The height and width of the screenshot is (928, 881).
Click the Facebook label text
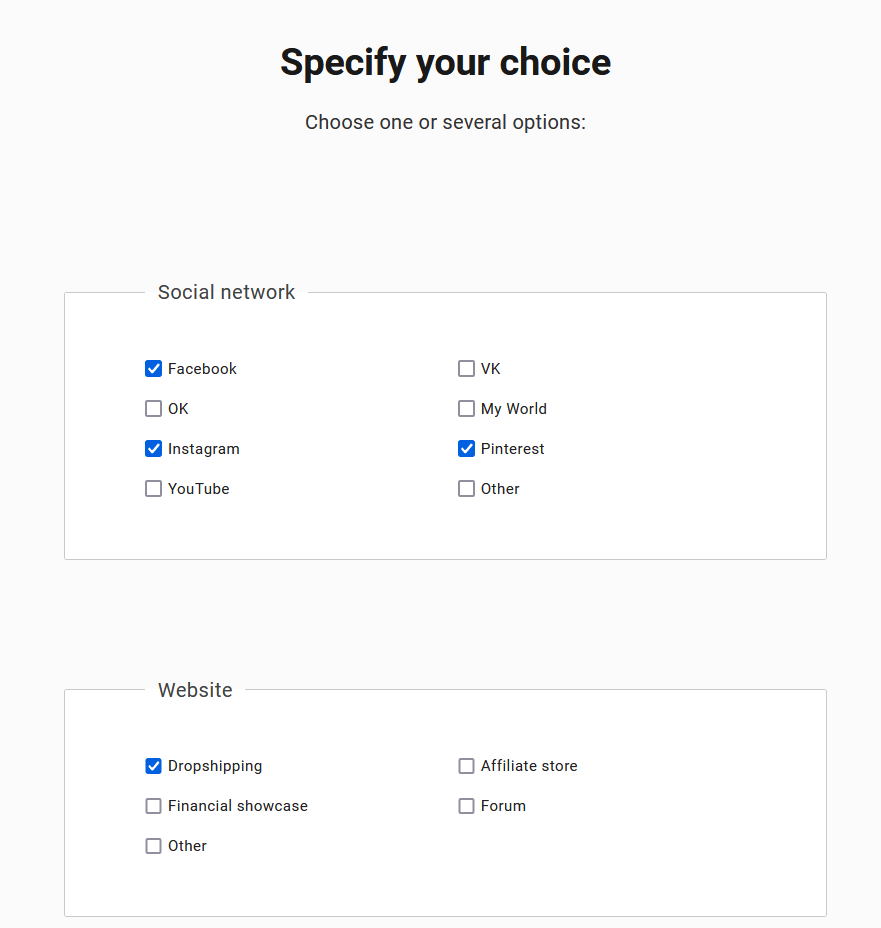[x=203, y=368]
